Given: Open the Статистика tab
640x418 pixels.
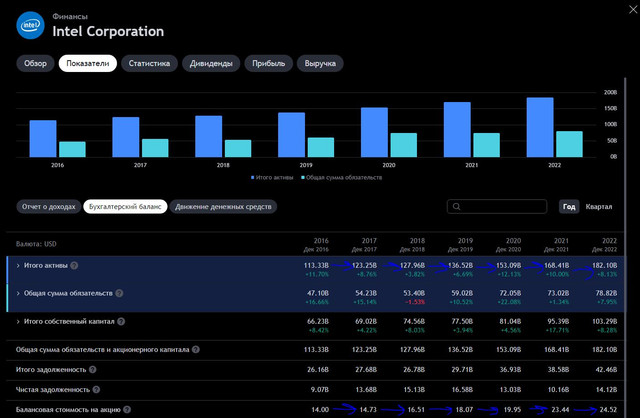Looking at the screenshot, I should point(149,63).
